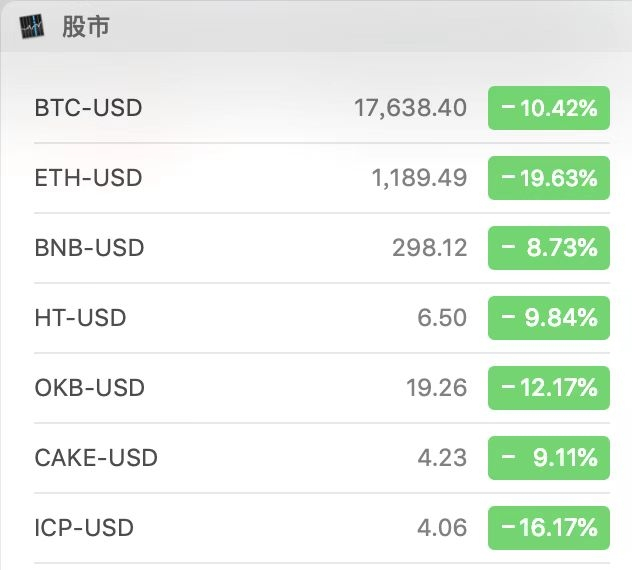Open the HT-USD ticker symbol

coord(80,318)
